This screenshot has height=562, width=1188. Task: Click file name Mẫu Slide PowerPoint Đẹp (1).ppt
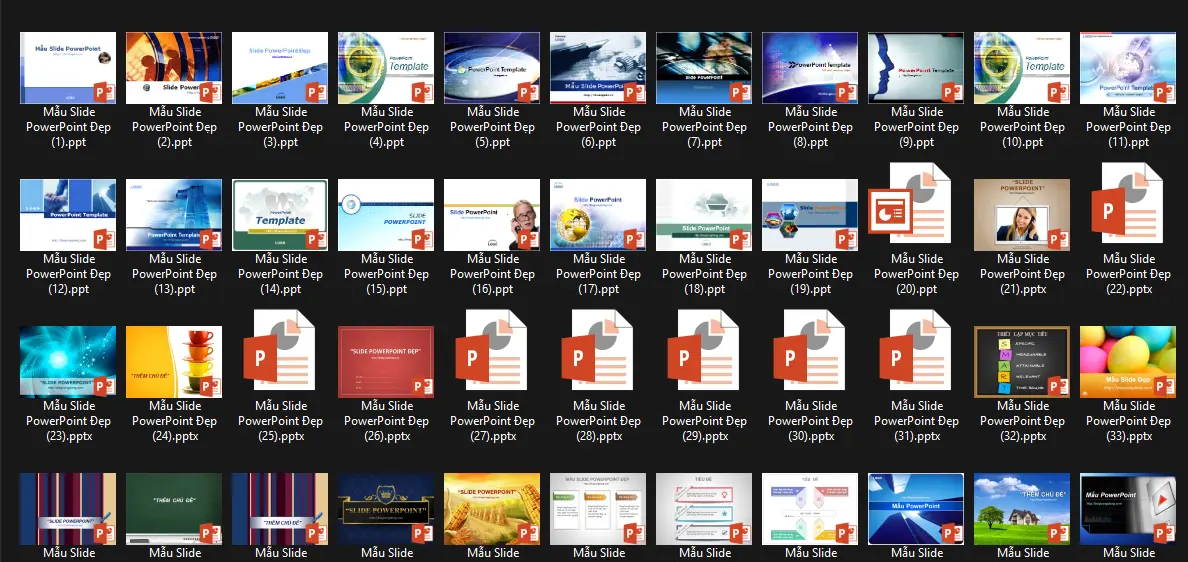[x=68, y=127]
